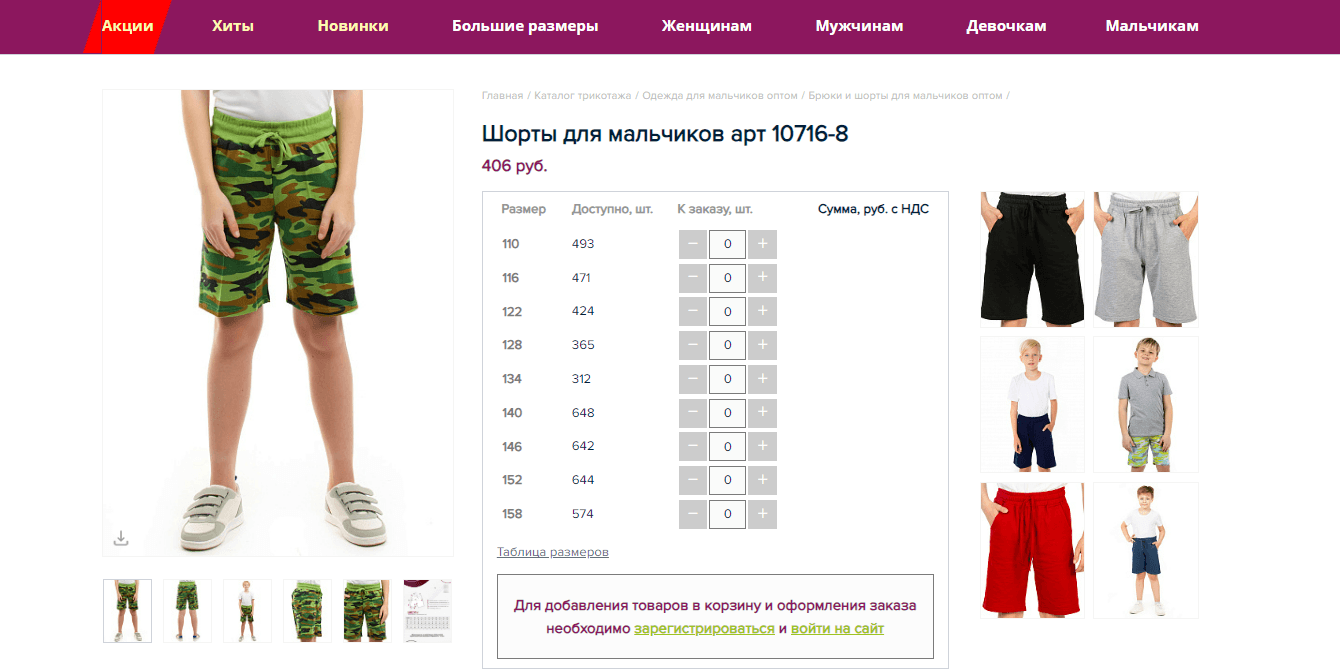Click the Сумма, руб. с НДС header
Viewport: 1340px width, 671px height.
coord(874,209)
